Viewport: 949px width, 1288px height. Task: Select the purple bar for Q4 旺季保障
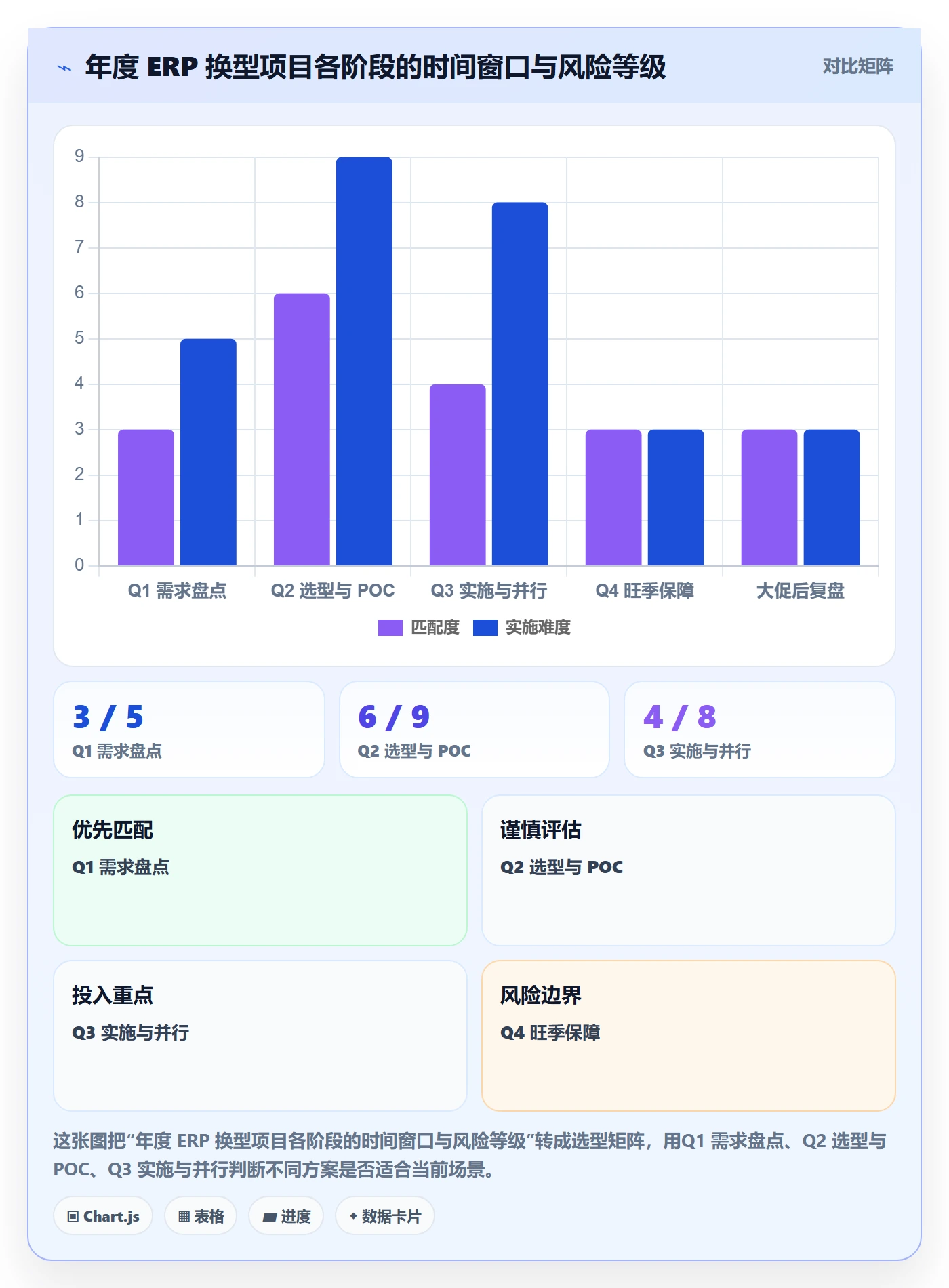pos(613,498)
